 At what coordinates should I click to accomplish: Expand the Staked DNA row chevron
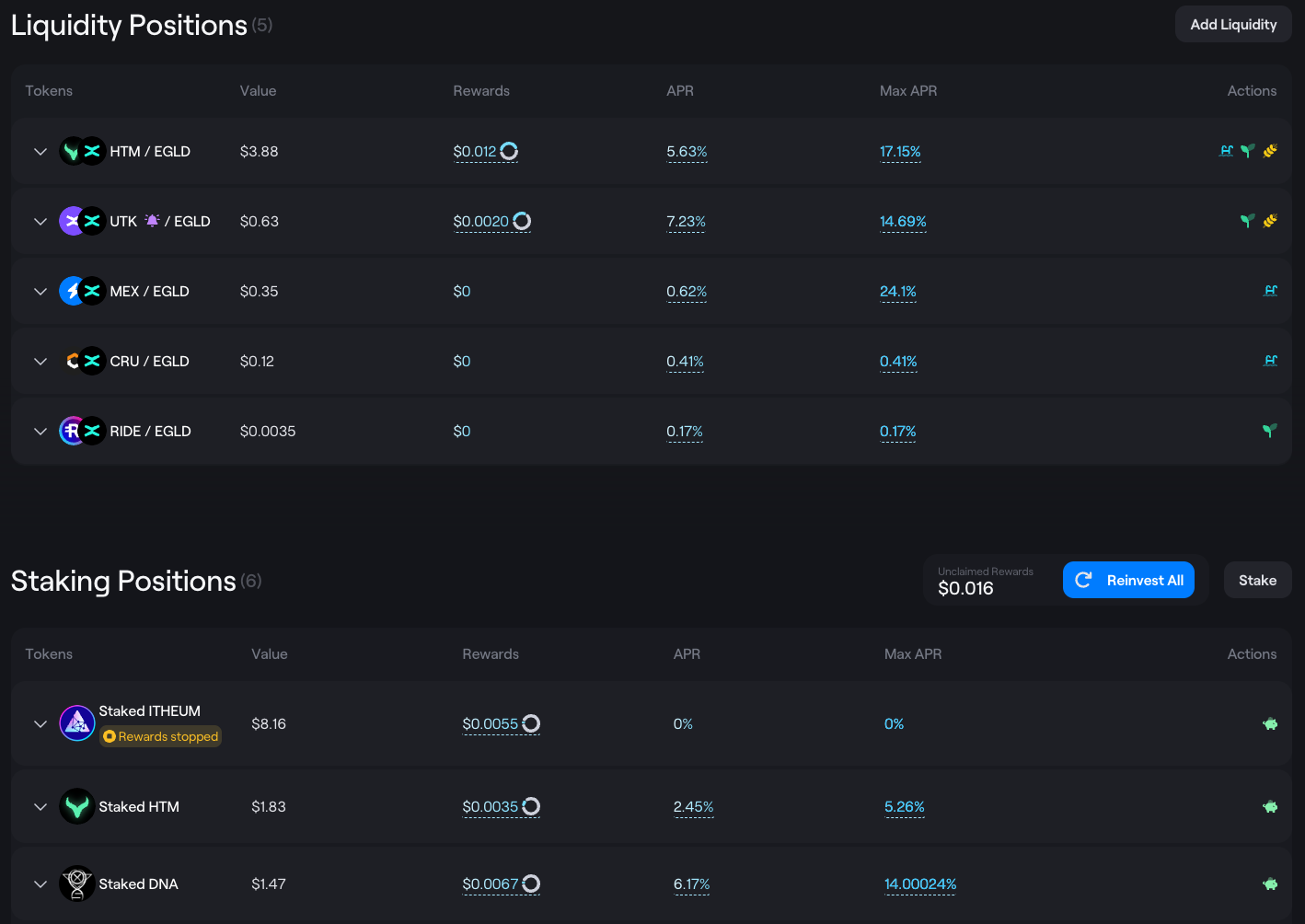[40, 884]
